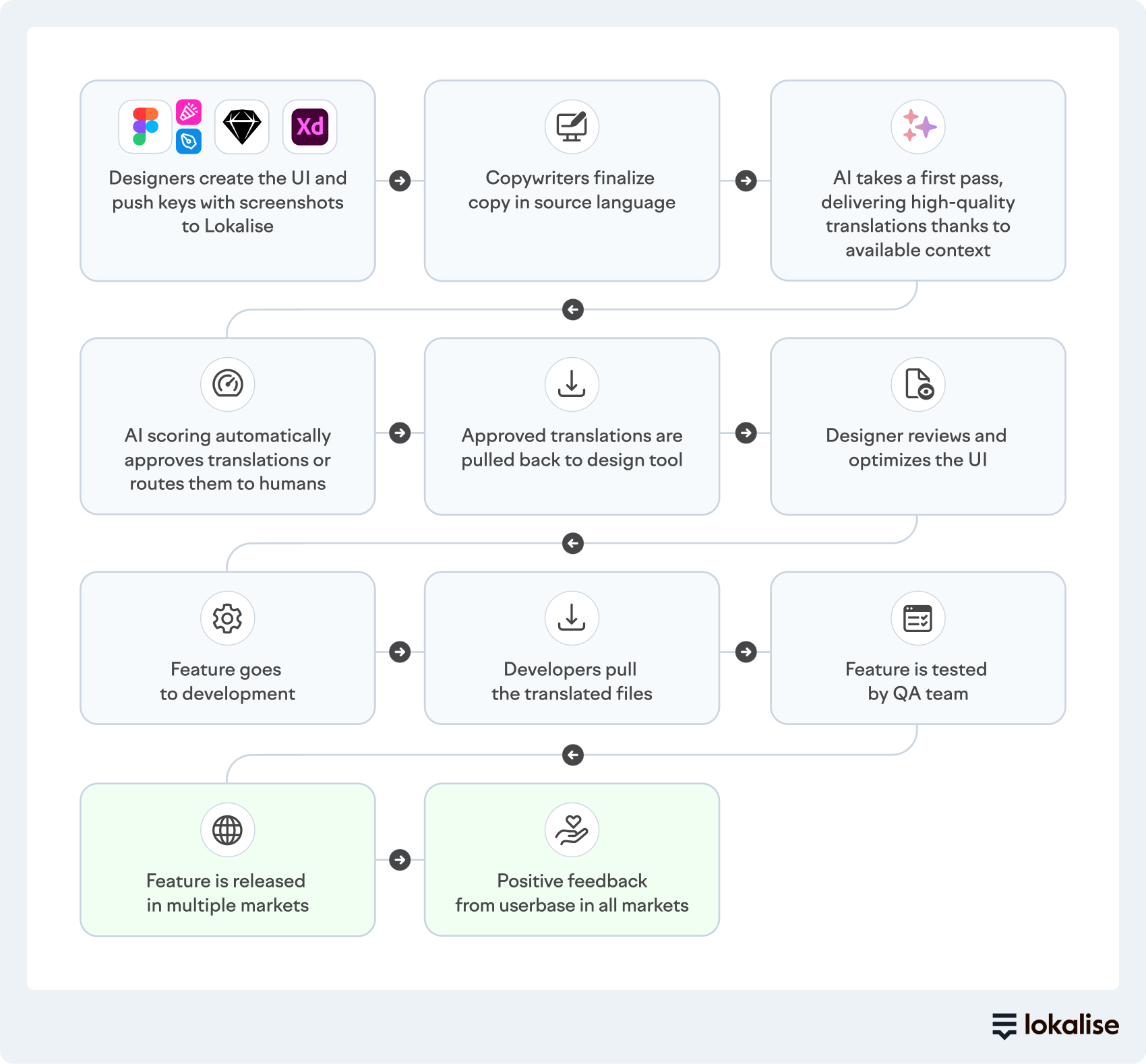Screen dimensions: 1146x1064
Task: Click the Figma logo icon
Action: click(x=146, y=127)
